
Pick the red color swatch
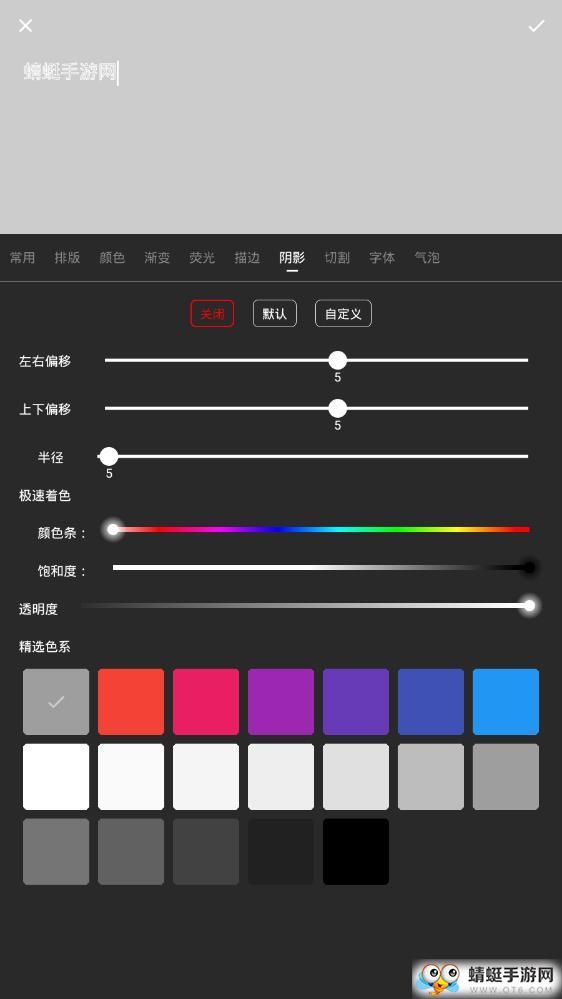coord(131,701)
